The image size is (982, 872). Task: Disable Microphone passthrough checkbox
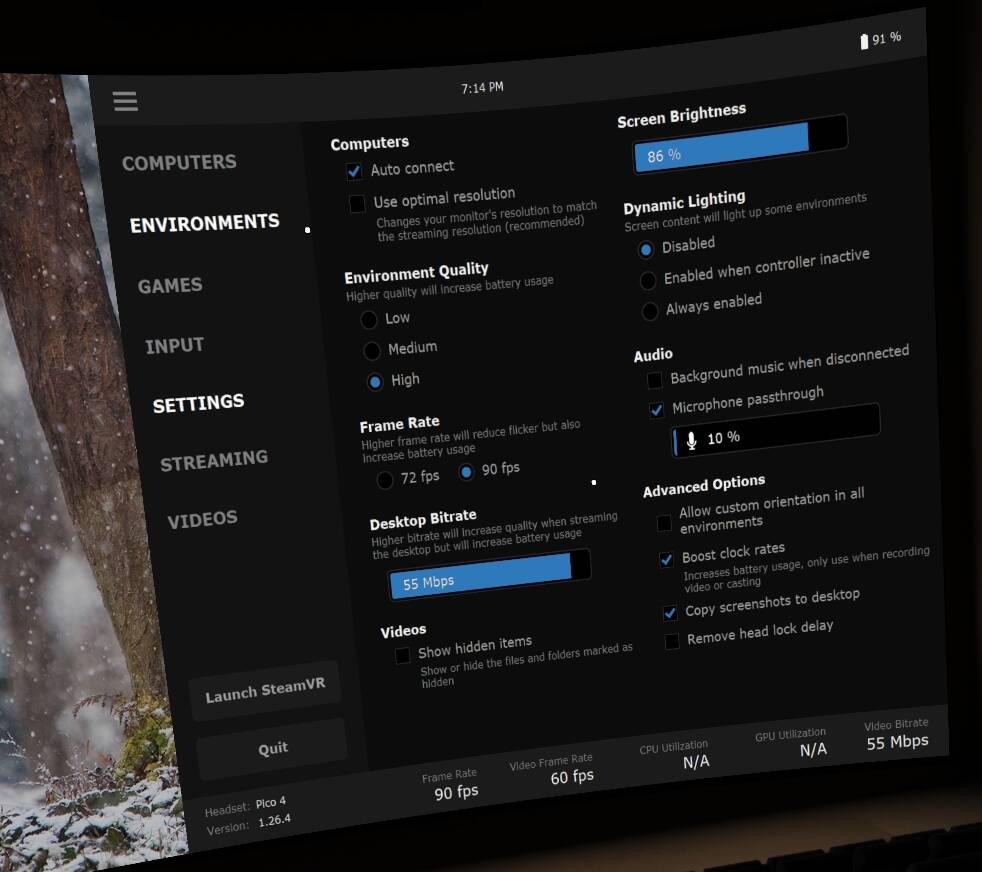[656, 410]
